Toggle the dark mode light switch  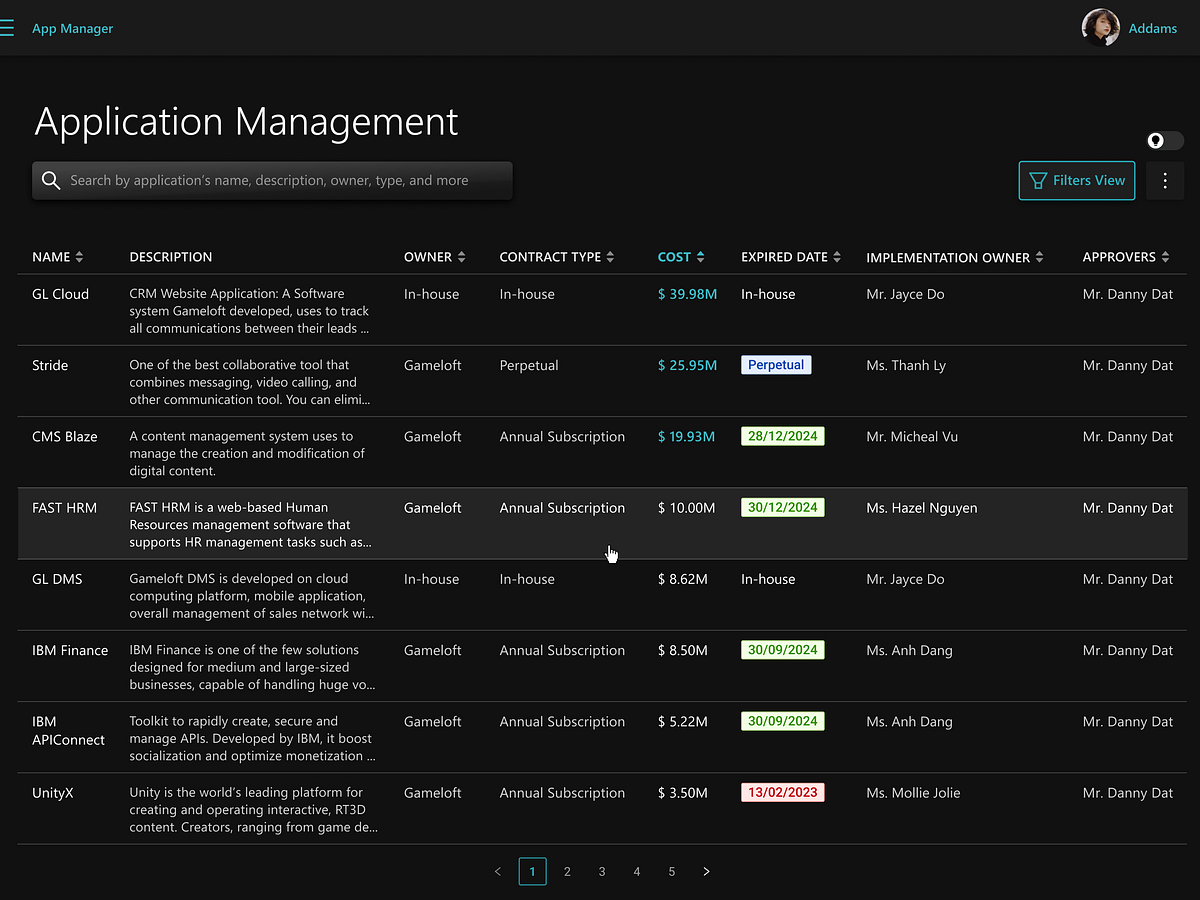pos(1164,141)
